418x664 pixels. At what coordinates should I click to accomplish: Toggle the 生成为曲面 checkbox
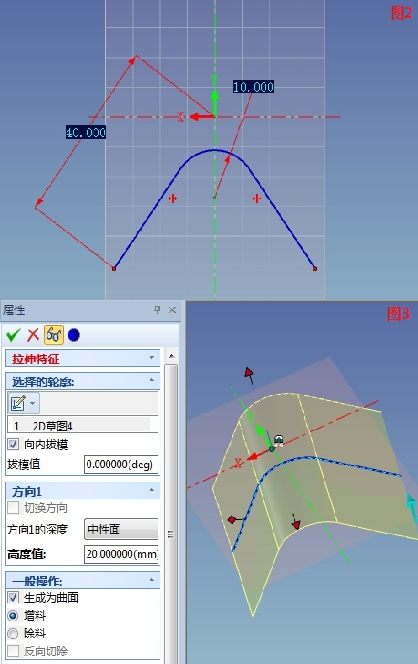point(13,598)
